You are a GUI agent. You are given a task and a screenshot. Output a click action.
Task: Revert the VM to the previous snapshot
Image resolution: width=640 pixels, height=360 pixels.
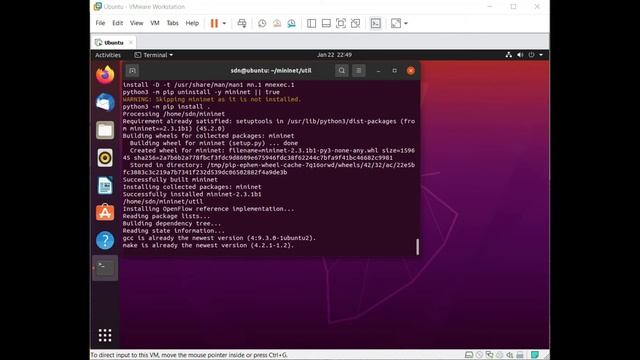click(x=277, y=23)
